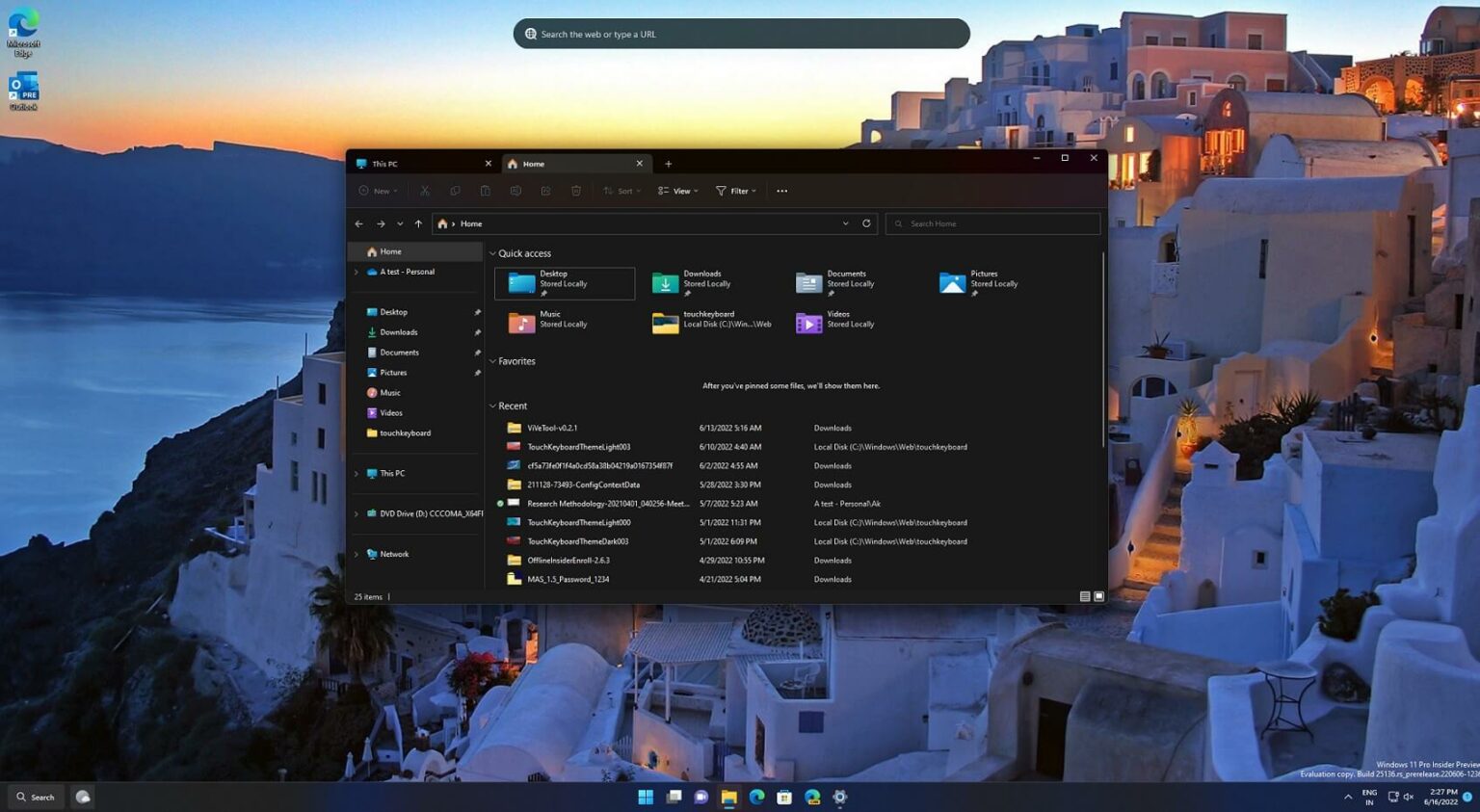Launch Microsoft Edge from the taskbar
Image resolution: width=1480 pixels, height=812 pixels.
pyautogui.click(x=756, y=797)
